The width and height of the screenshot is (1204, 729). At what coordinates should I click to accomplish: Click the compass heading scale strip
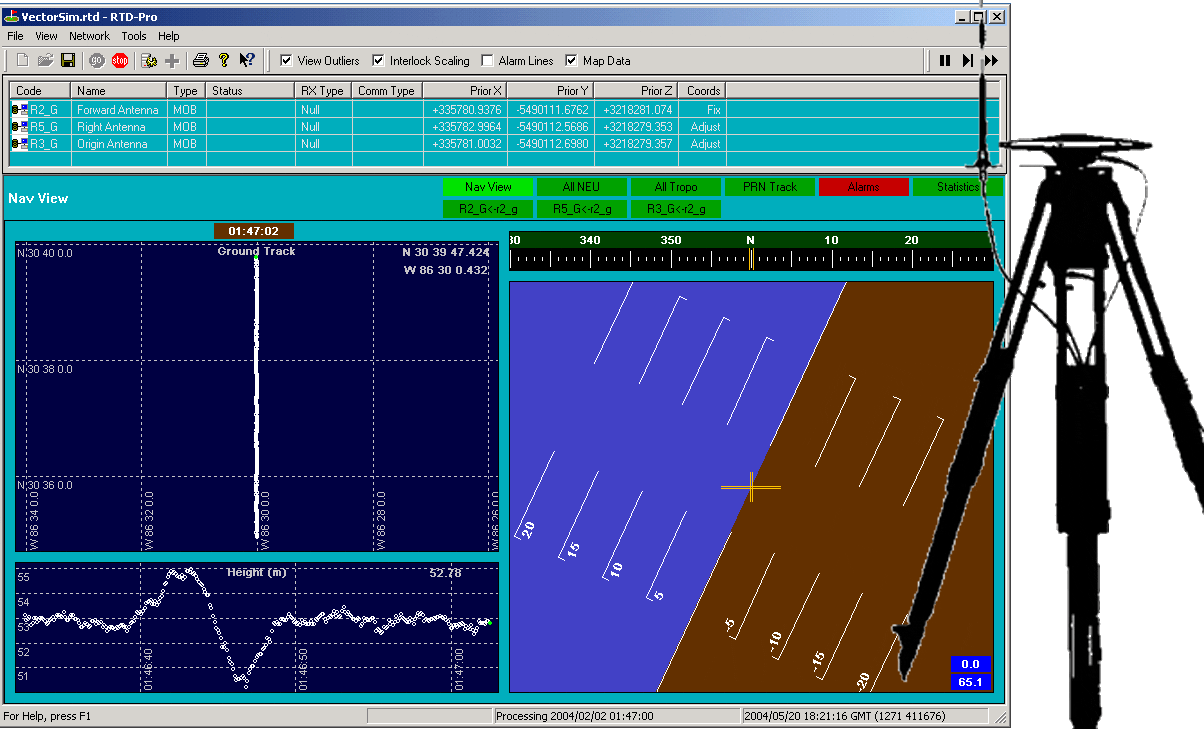pyautogui.click(x=751, y=251)
